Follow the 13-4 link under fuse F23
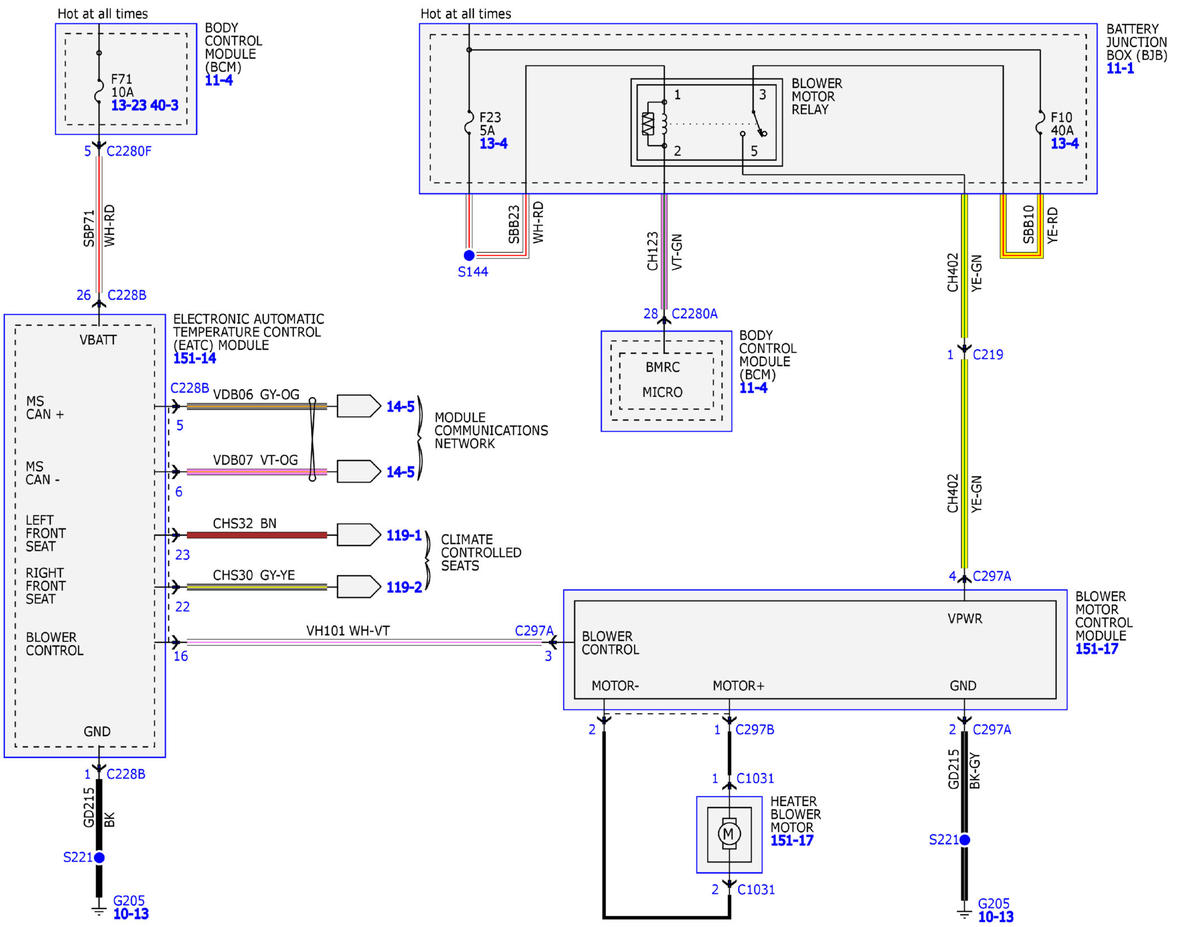The image size is (1200, 927). coord(493,144)
